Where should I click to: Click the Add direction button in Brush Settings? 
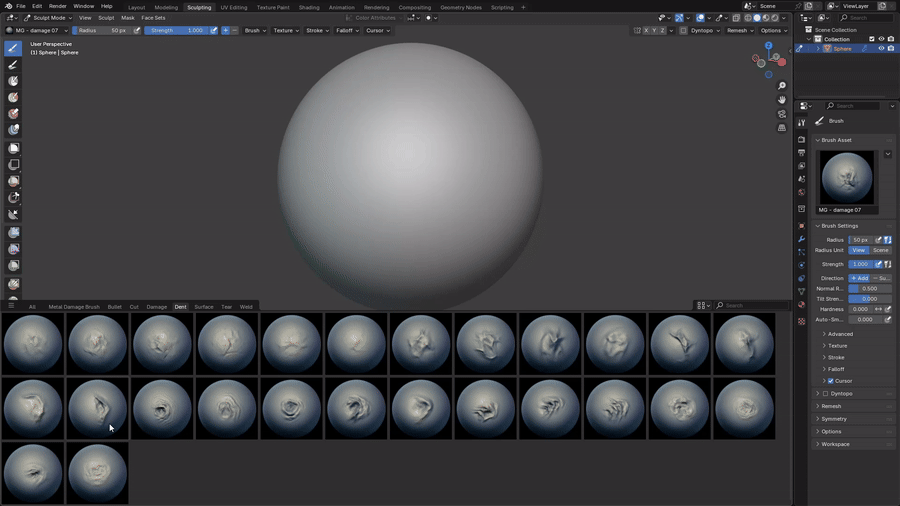point(859,278)
